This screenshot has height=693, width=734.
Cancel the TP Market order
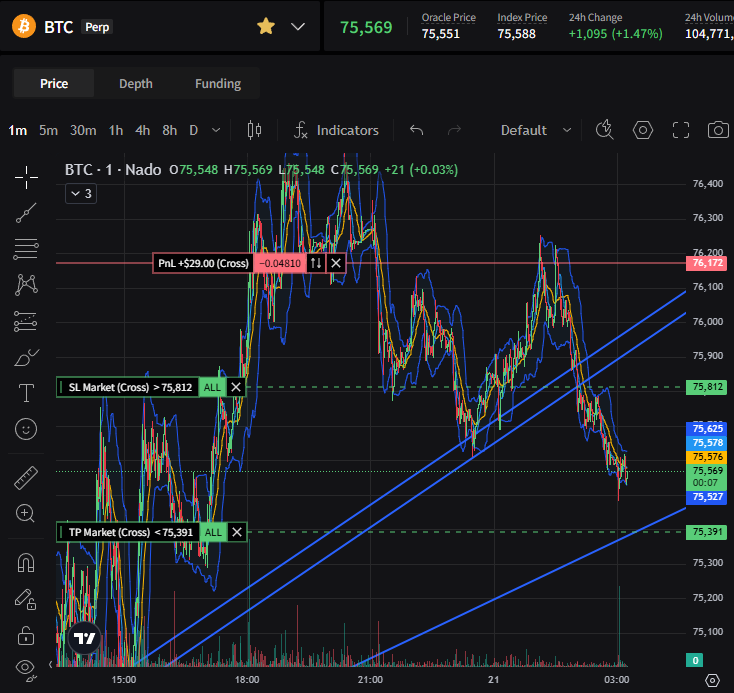tap(237, 532)
